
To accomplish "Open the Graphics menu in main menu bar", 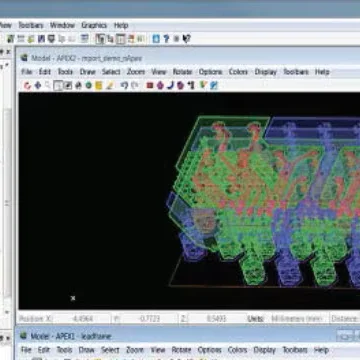I will point(94,25).
